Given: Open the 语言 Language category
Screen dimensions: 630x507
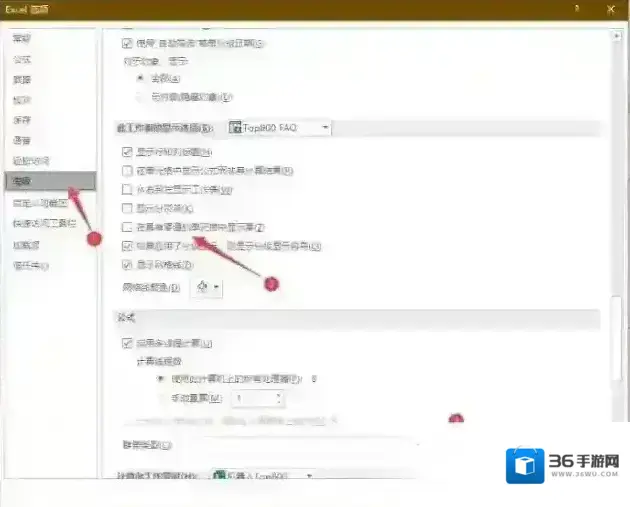Looking at the screenshot, I should click(22, 140).
